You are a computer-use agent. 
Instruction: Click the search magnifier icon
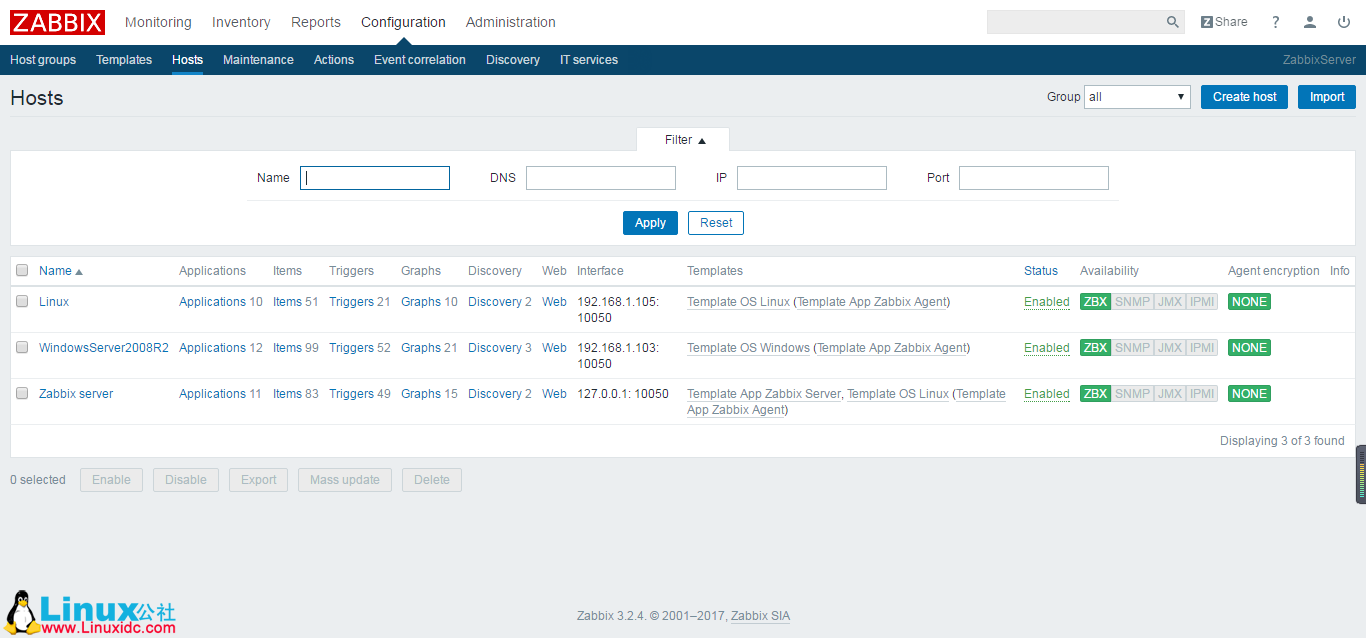coord(1172,21)
